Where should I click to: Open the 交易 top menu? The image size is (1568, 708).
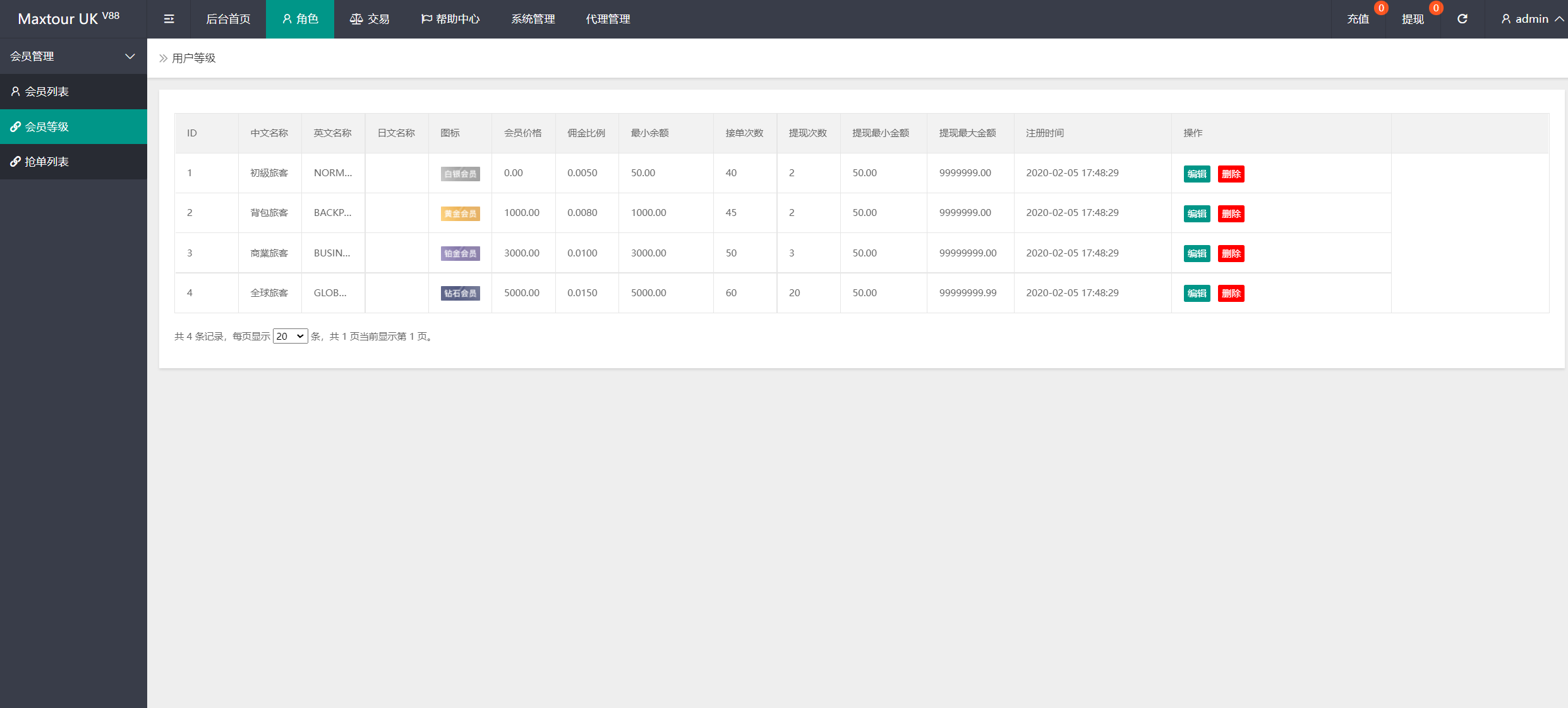tap(370, 19)
